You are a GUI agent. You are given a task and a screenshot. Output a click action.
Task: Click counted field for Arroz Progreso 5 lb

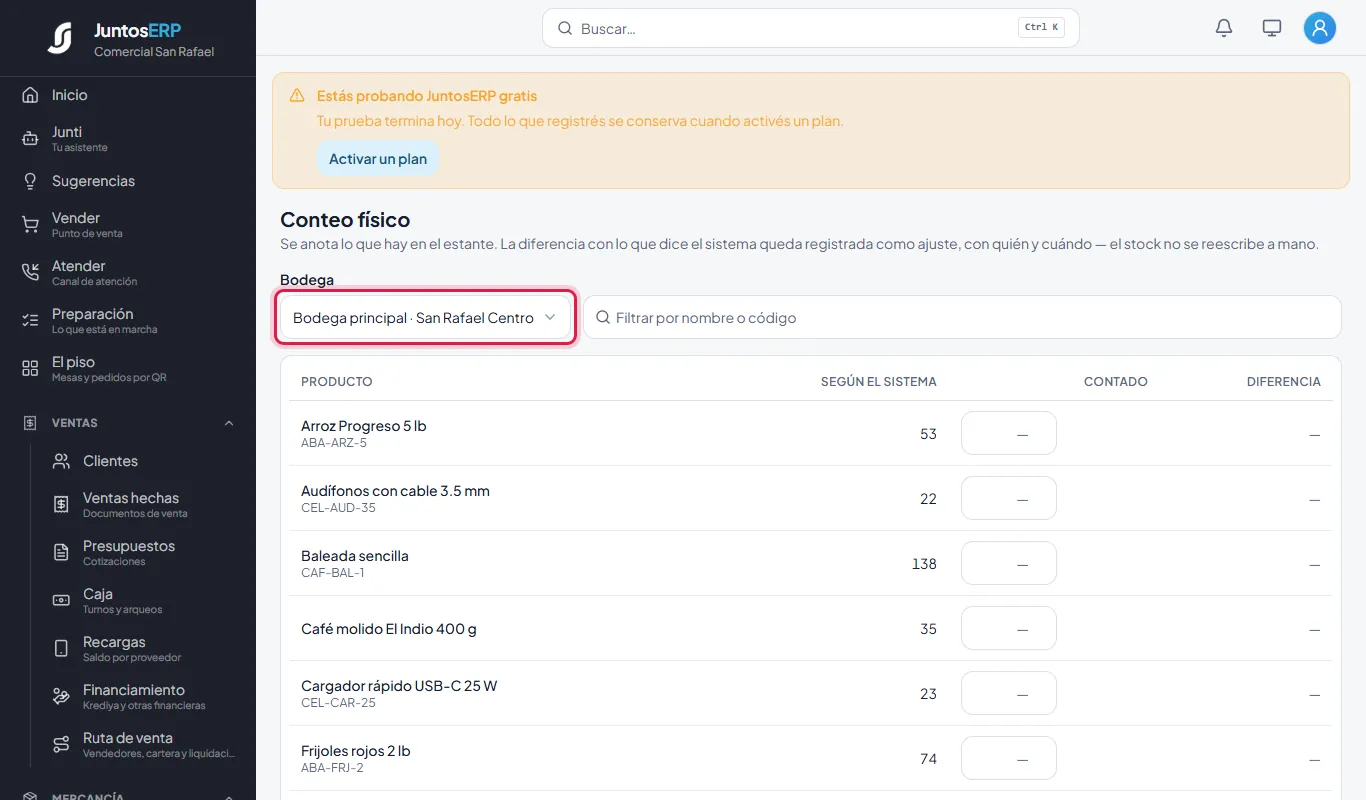pyautogui.click(x=1009, y=433)
